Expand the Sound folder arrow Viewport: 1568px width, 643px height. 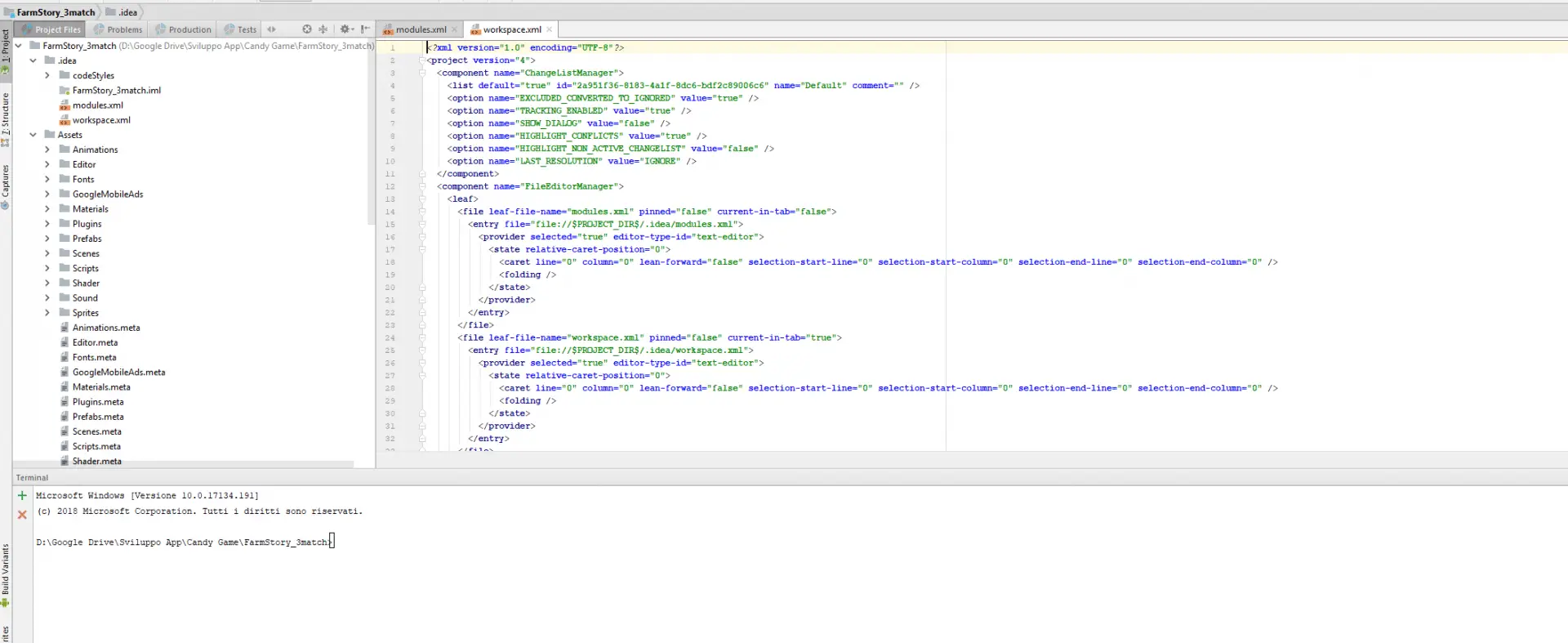[47, 298]
